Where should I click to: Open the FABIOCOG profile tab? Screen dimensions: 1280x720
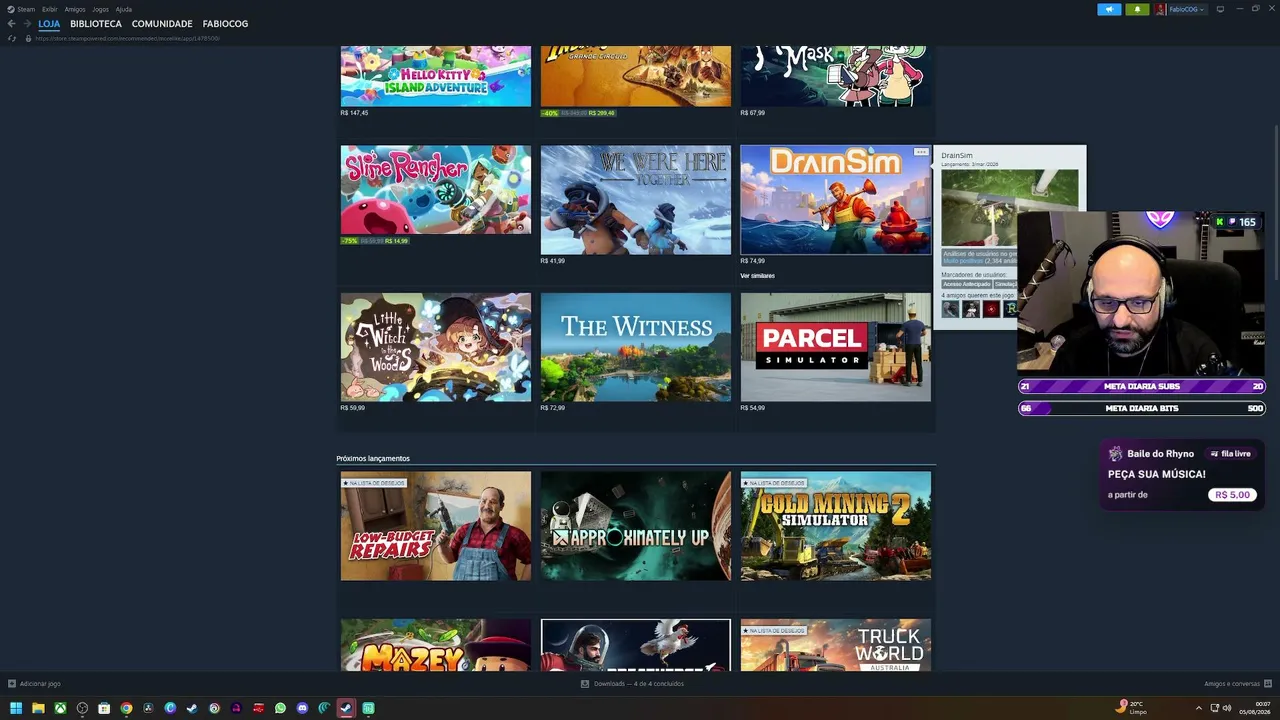(225, 24)
